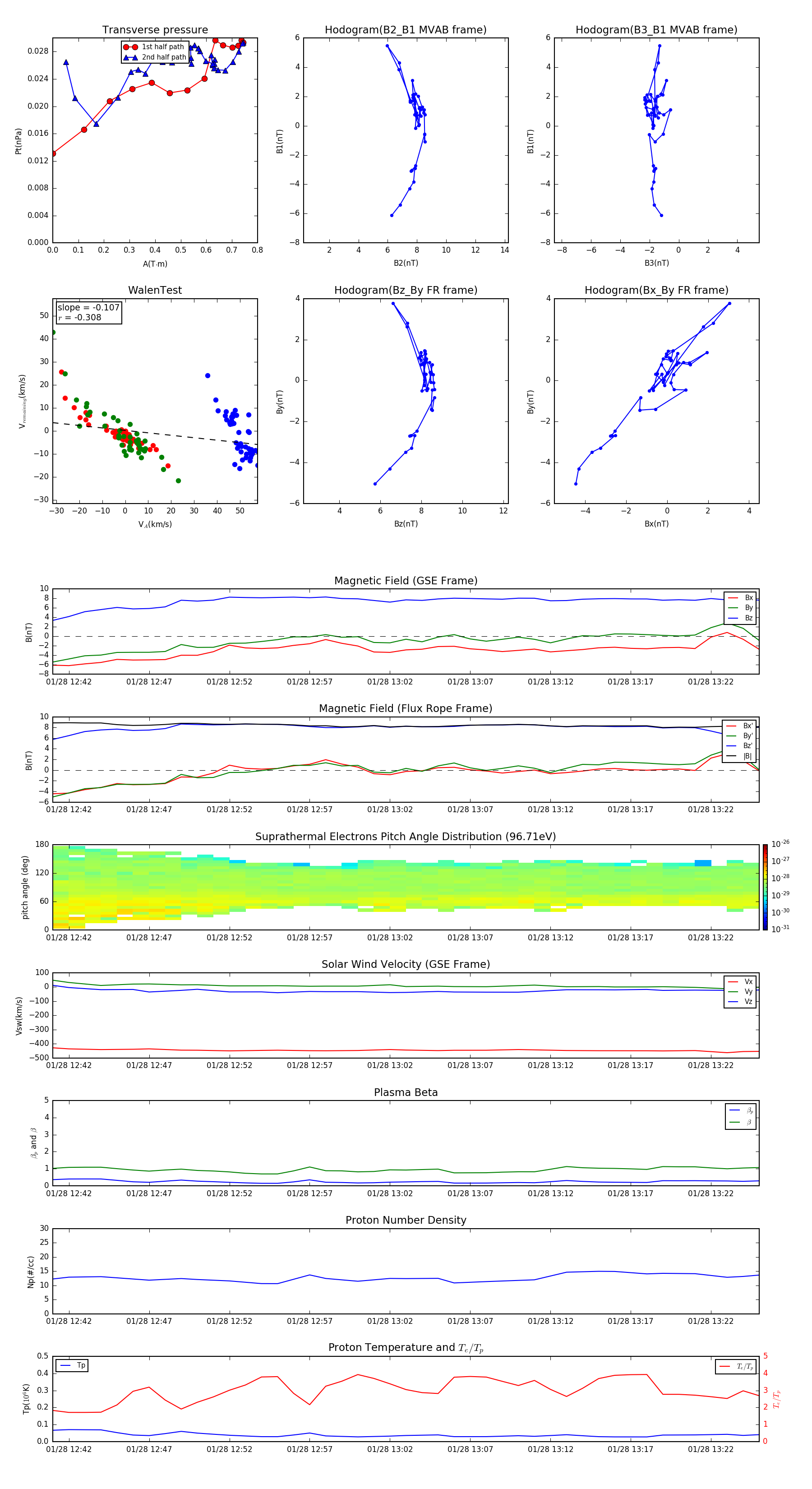The height and width of the screenshot is (1489, 812).
Task: Select 'By' in the GSE Frame legend
Action: (x=740, y=607)
